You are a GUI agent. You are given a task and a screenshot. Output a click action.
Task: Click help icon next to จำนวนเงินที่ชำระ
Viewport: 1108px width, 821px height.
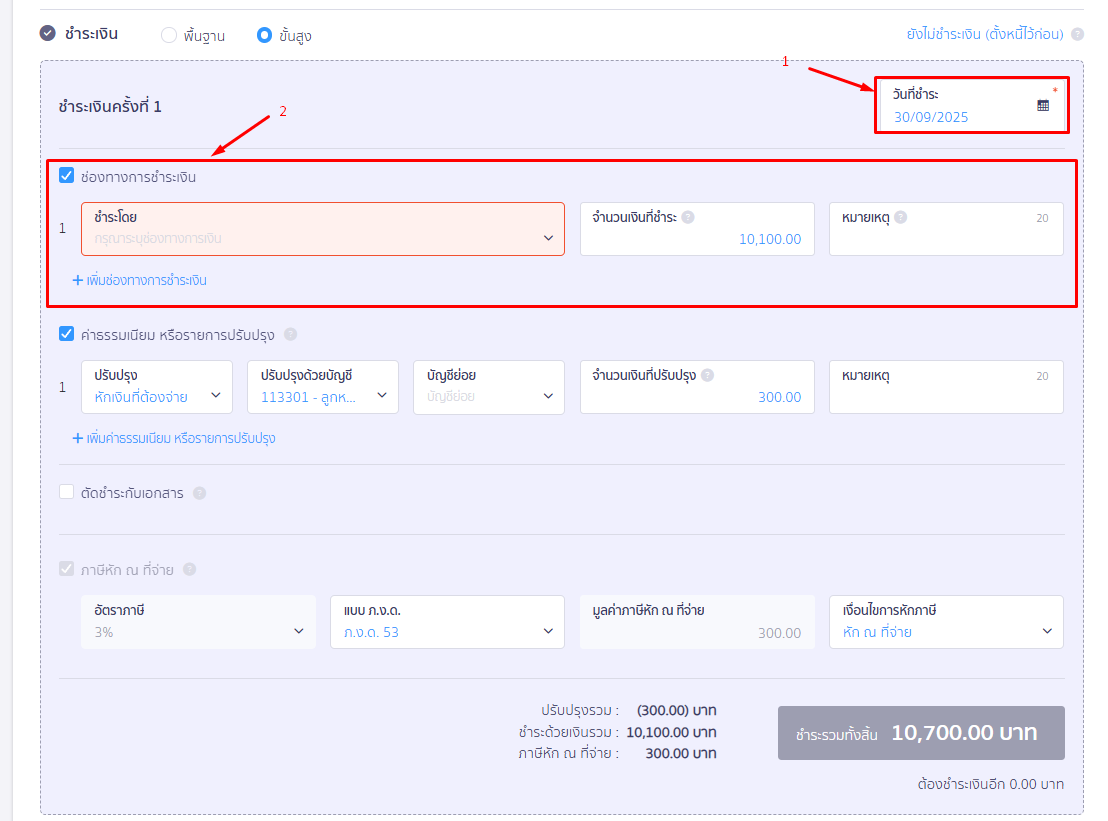(688, 217)
